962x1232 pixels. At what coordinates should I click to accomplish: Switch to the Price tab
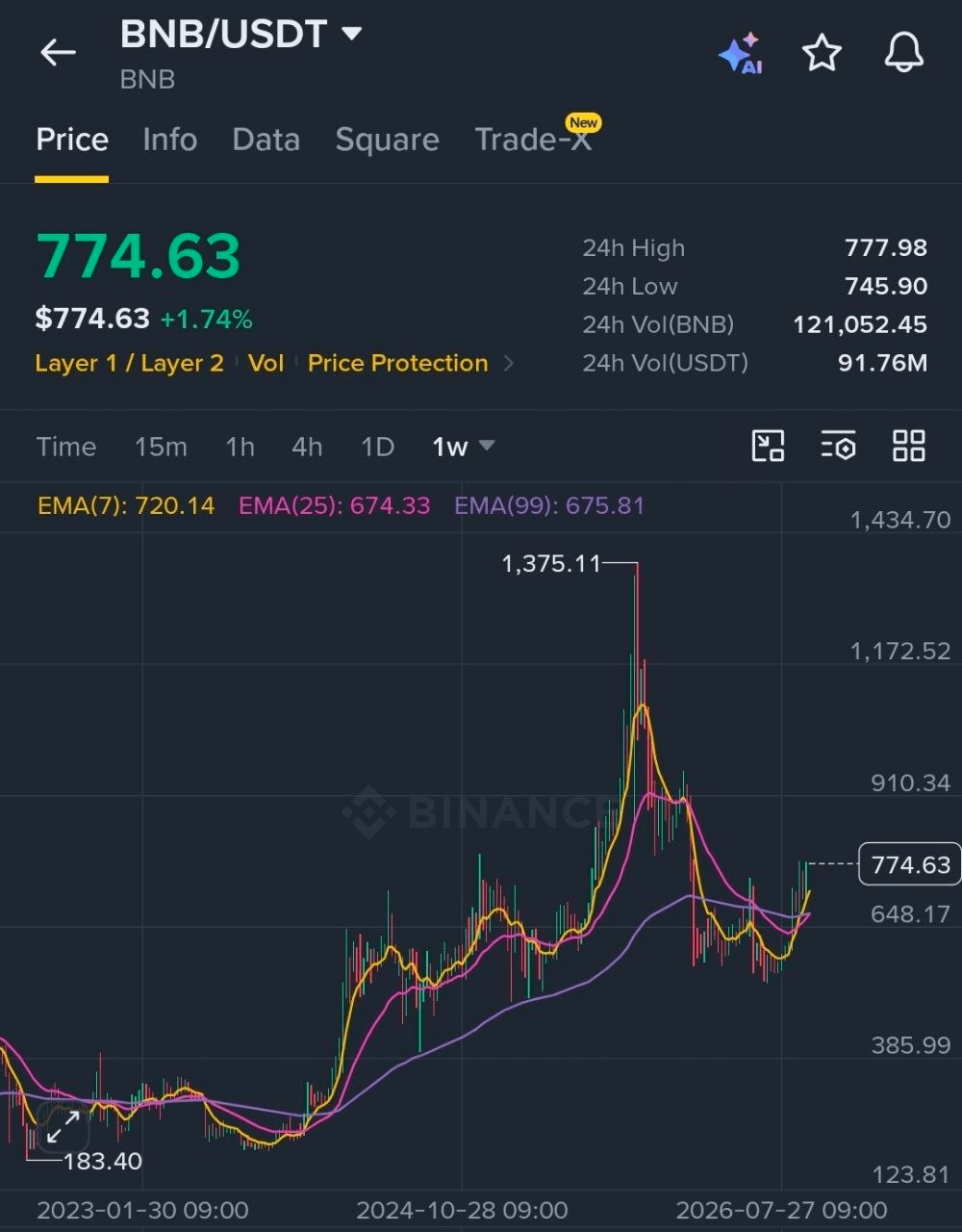[72, 140]
